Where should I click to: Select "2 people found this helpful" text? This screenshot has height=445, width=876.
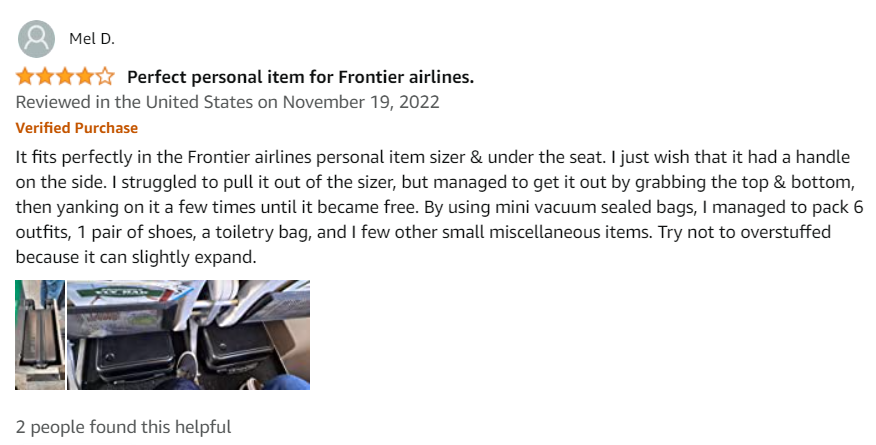click(x=123, y=427)
